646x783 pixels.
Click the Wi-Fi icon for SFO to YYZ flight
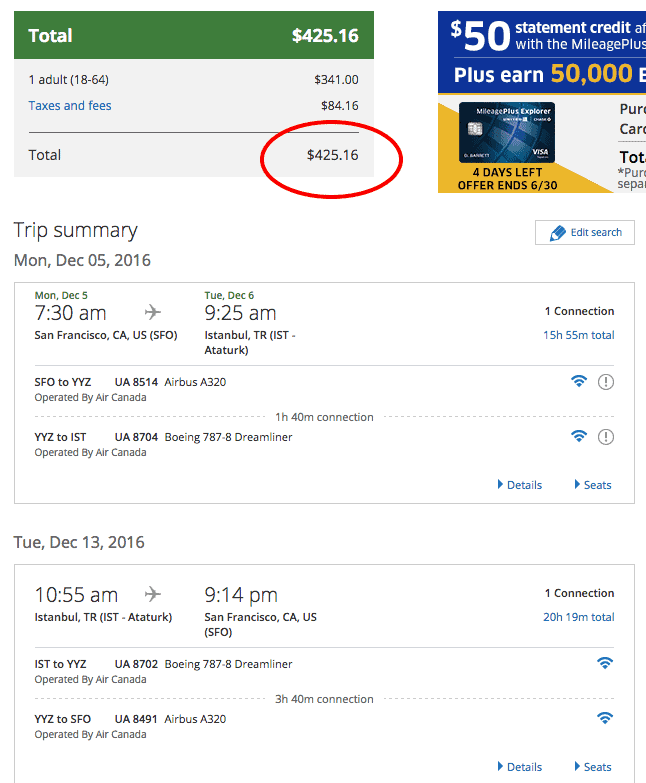coord(579,381)
